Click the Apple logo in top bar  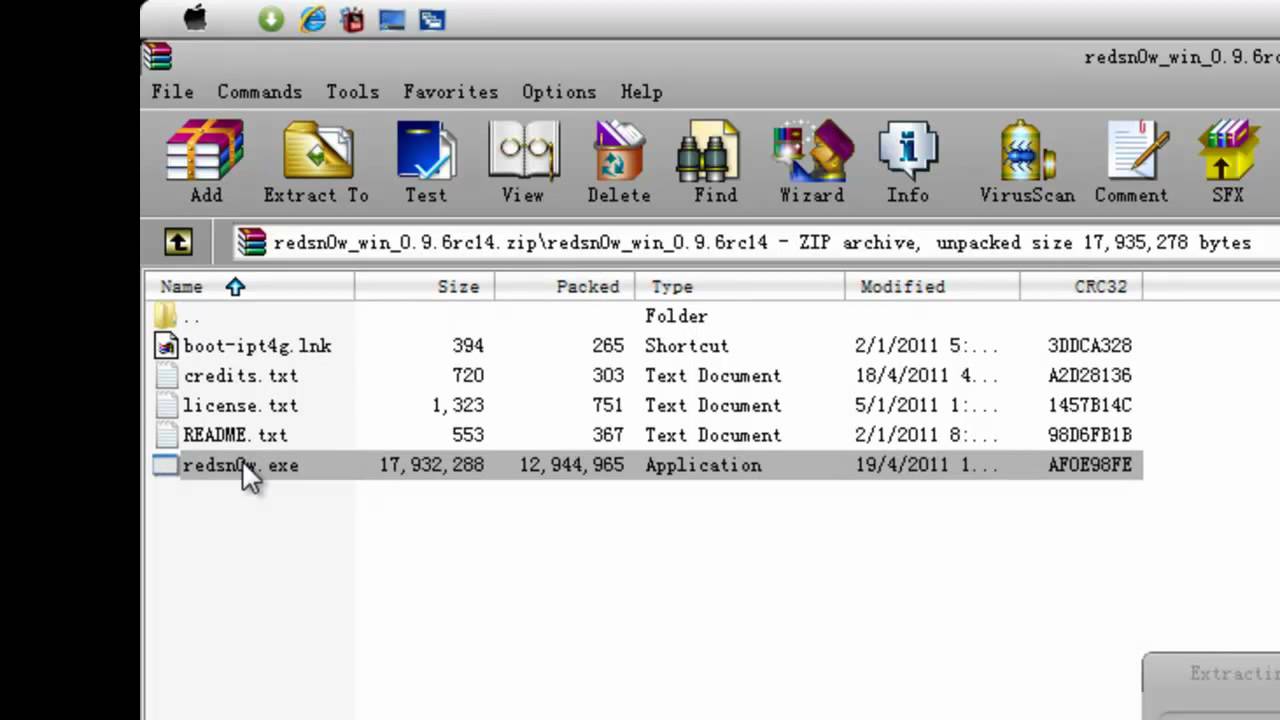pyautogui.click(x=195, y=19)
